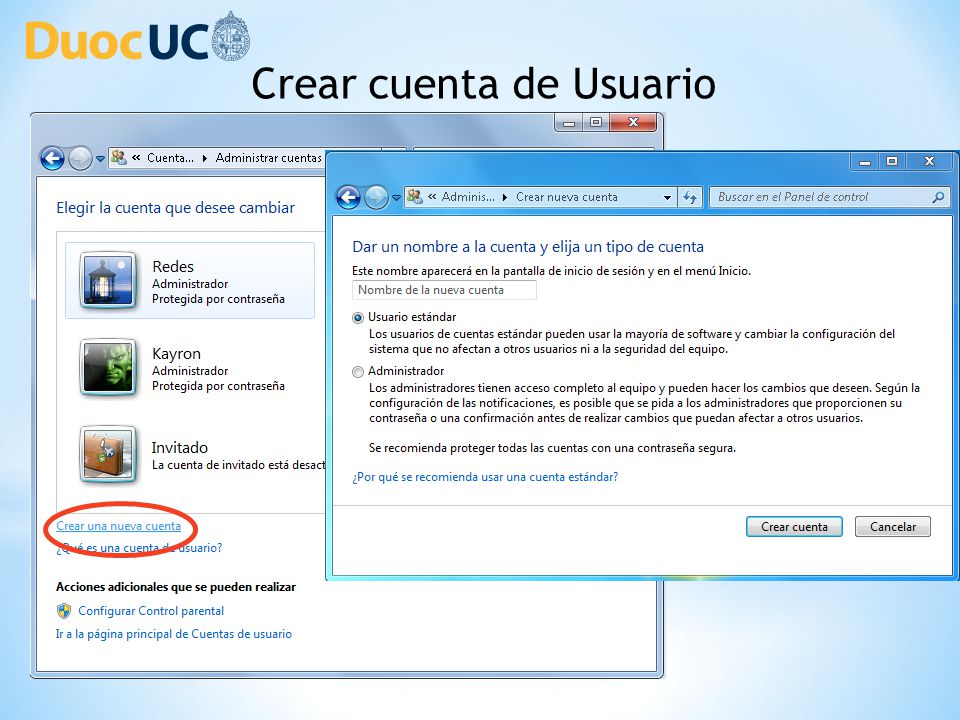Maximize the Administrar cuentas window
960x720 pixels.
[596, 122]
